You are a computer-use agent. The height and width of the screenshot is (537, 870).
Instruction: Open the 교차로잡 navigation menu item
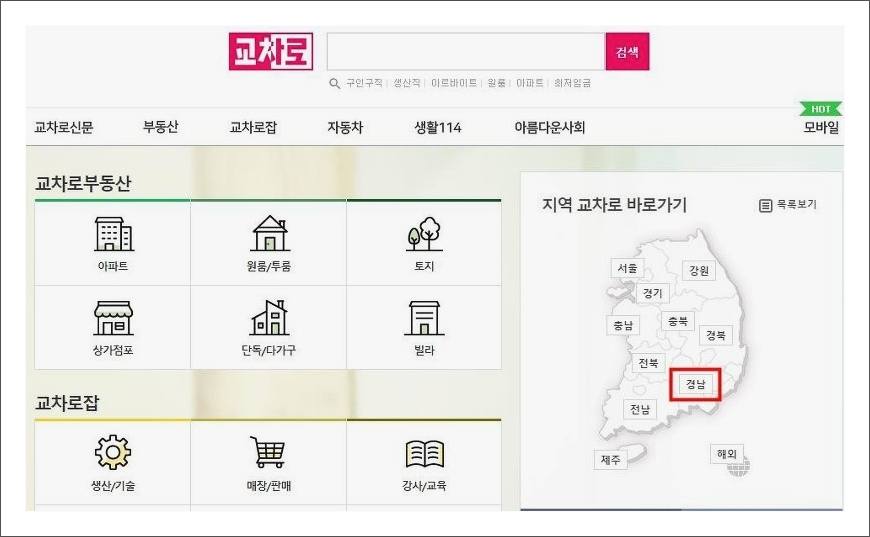[x=253, y=127]
